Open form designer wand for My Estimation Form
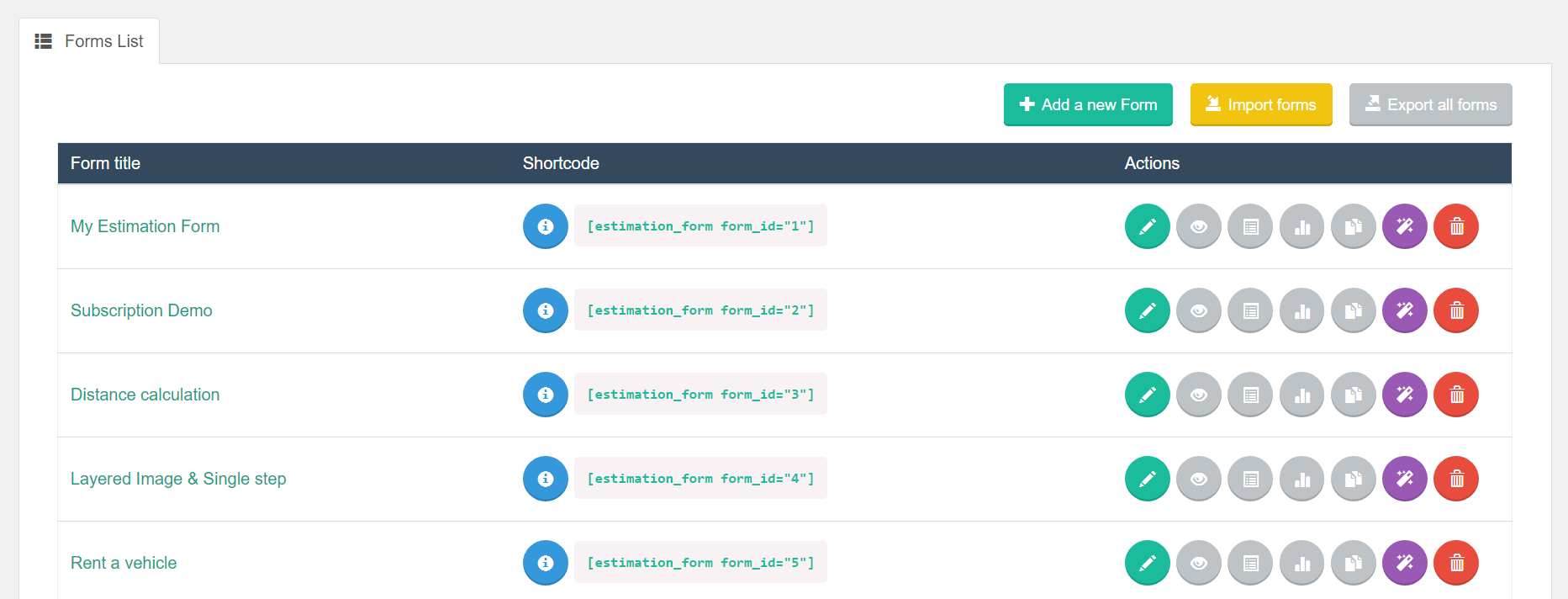Image resolution: width=1568 pixels, height=599 pixels. tap(1405, 226)
